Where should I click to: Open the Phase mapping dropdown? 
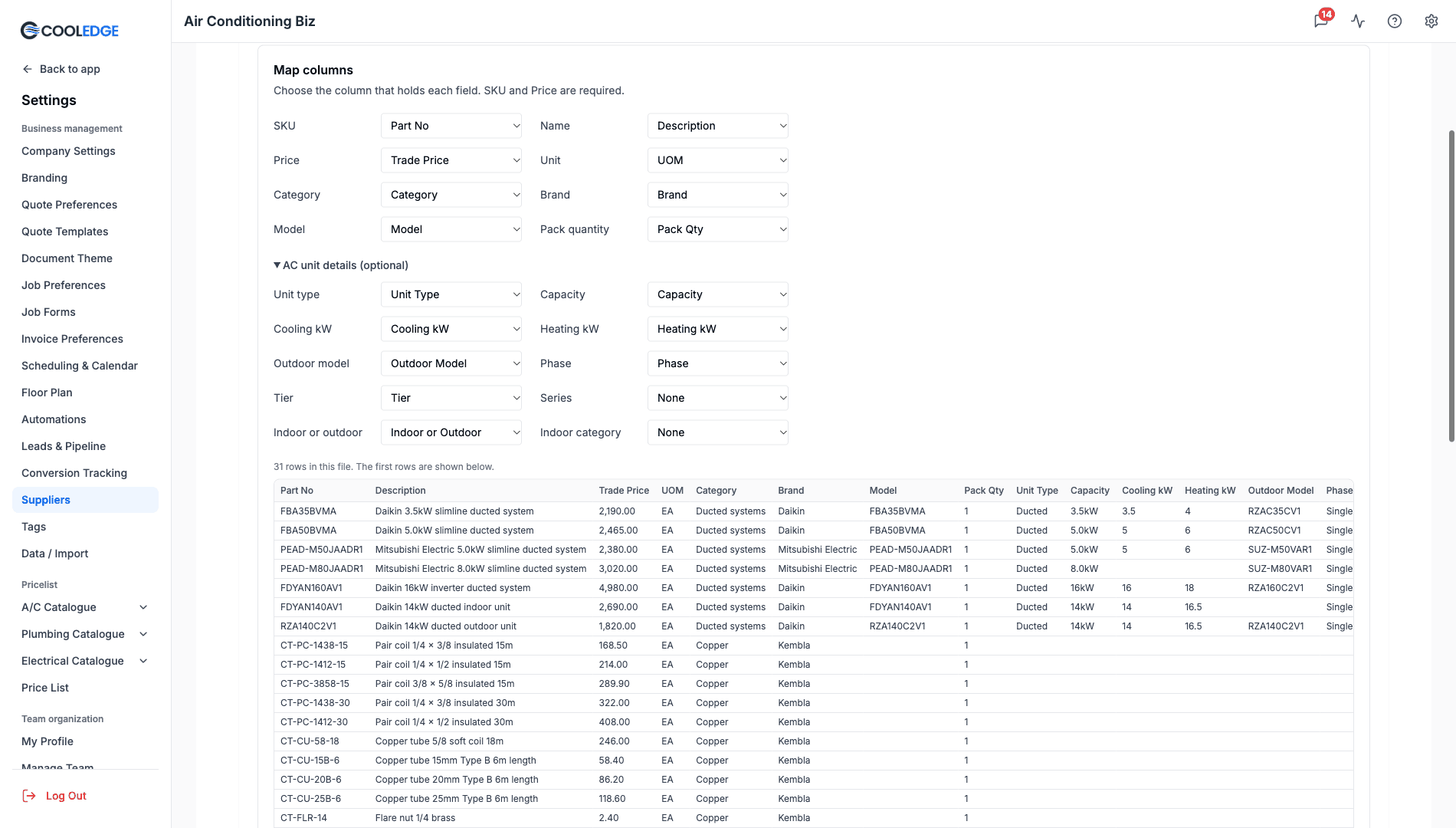[x=718, y=363]
